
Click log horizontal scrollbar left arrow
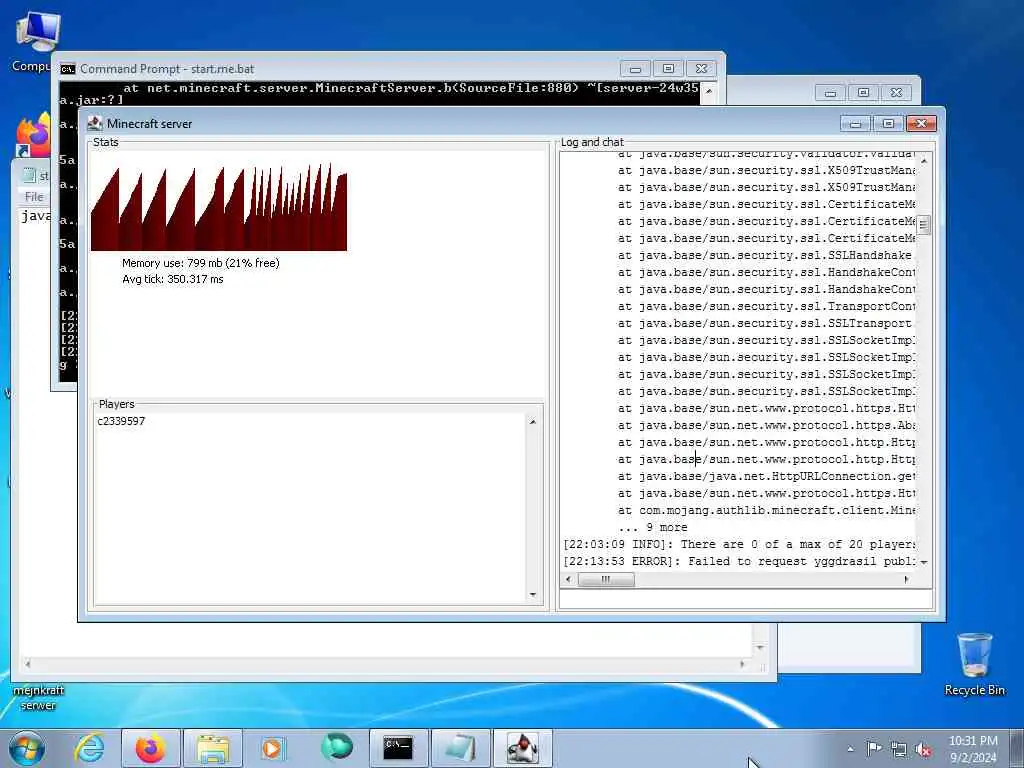568,579
